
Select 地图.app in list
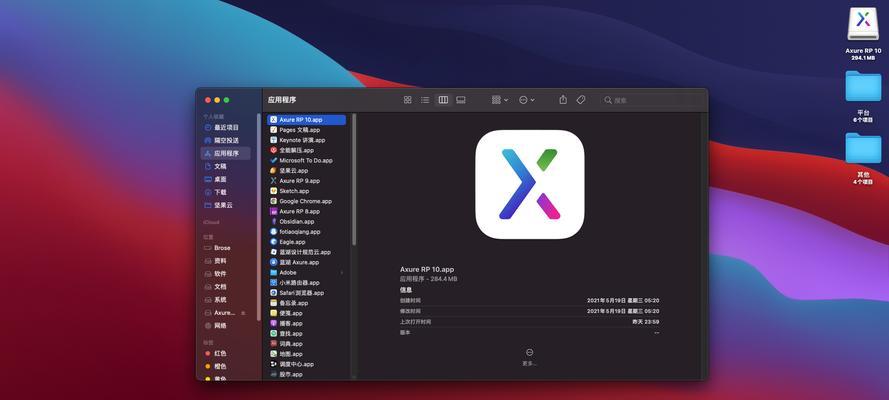pos(307,354)
